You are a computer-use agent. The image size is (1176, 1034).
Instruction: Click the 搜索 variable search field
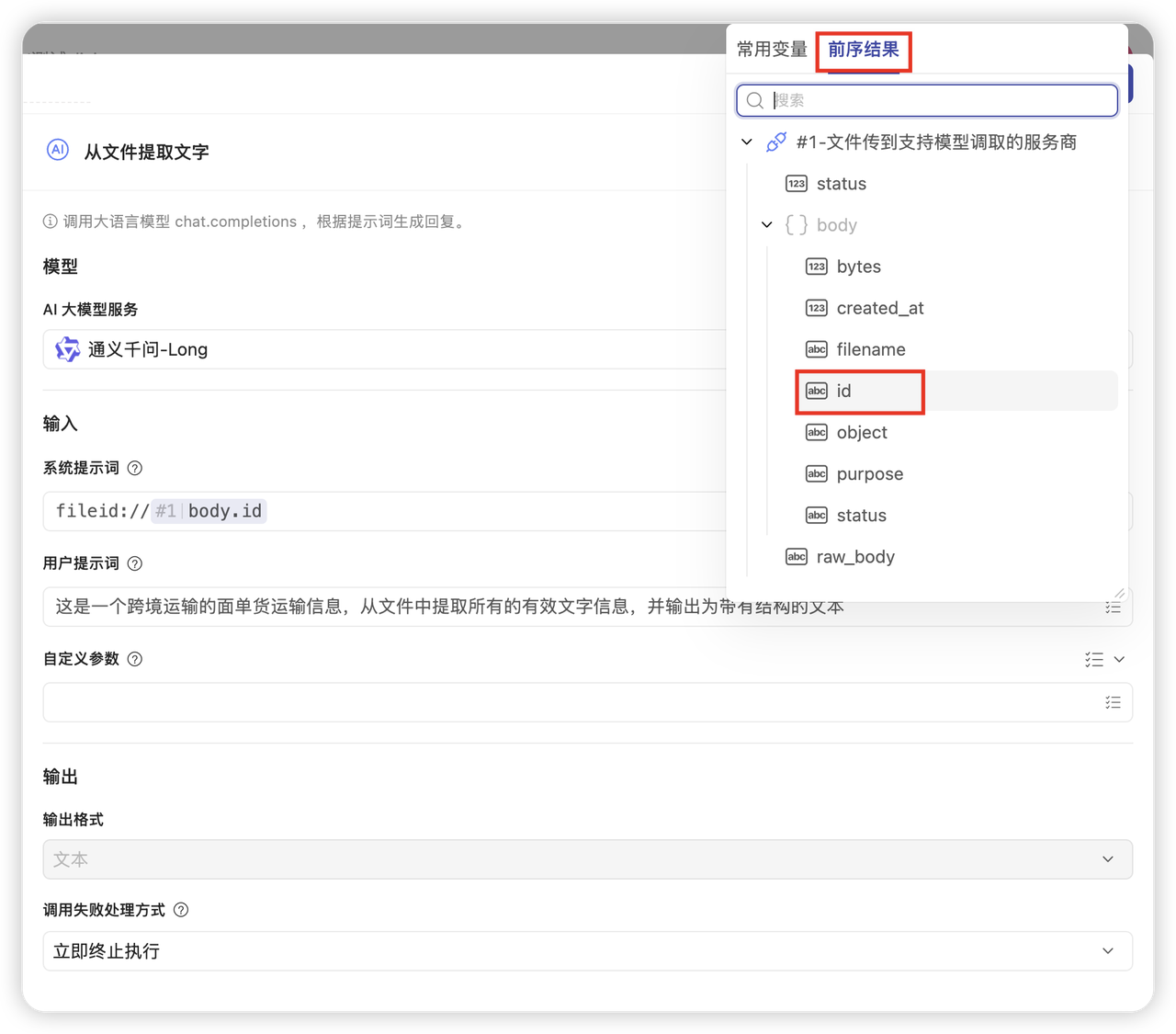(x=937, y=100)
